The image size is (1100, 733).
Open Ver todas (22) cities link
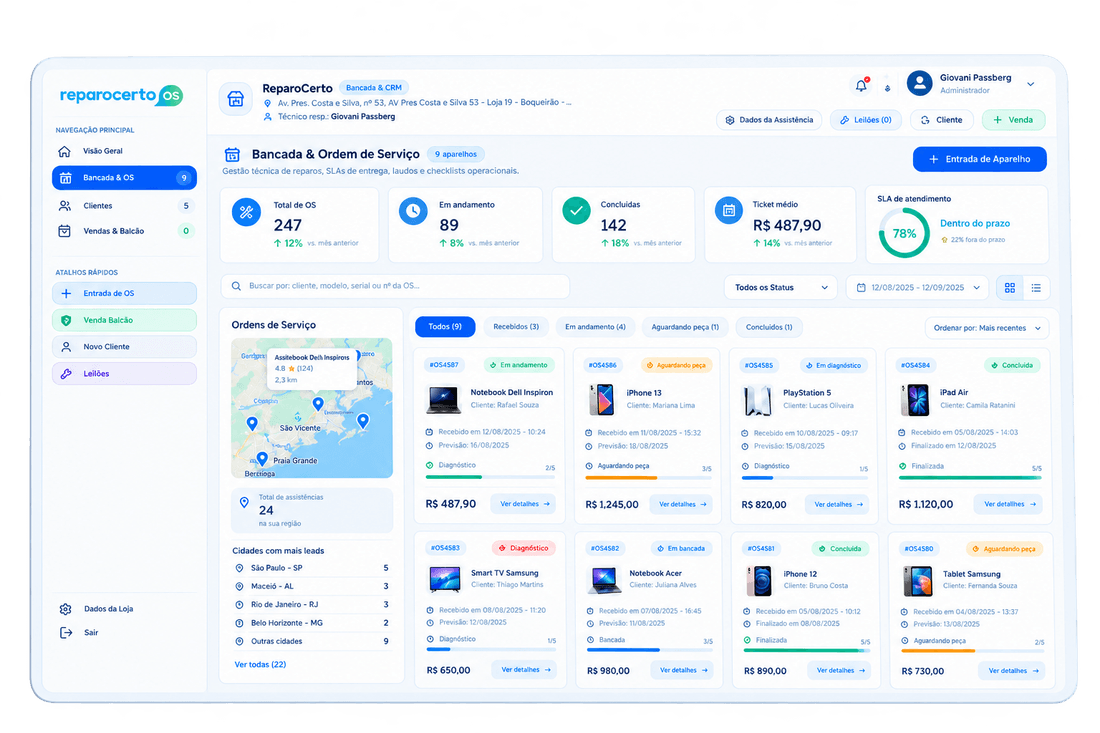pyautogui.click(x=260, y=664)
